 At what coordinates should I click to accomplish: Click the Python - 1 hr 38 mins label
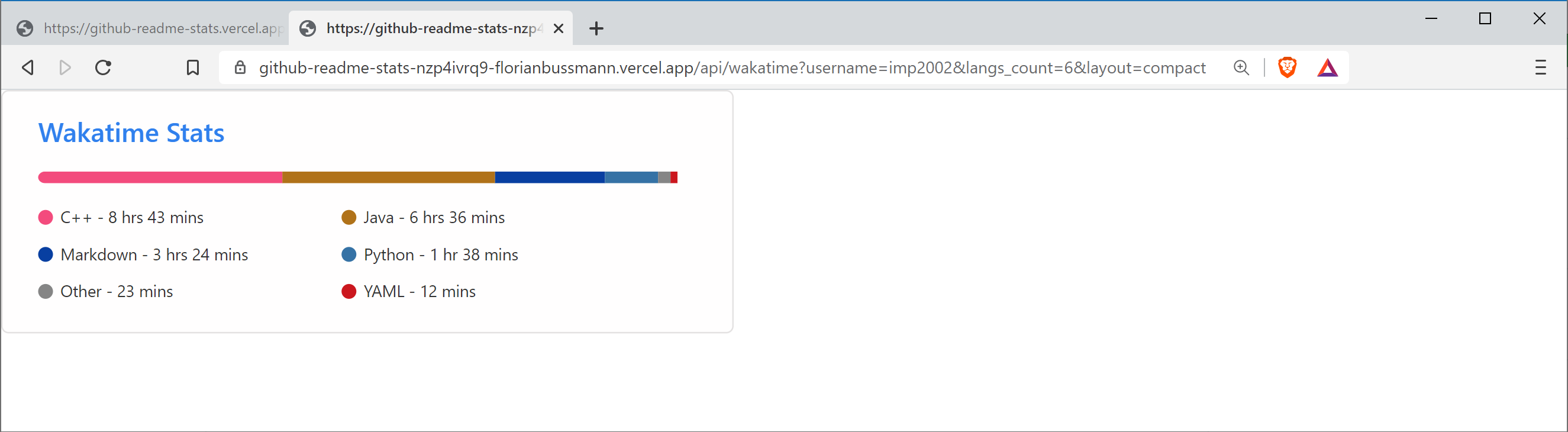coord(441,254)
